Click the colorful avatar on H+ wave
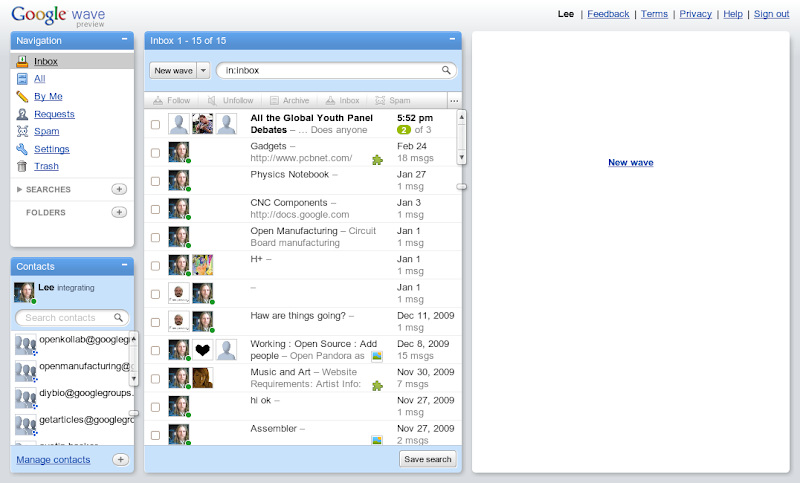 pos(203,265)
